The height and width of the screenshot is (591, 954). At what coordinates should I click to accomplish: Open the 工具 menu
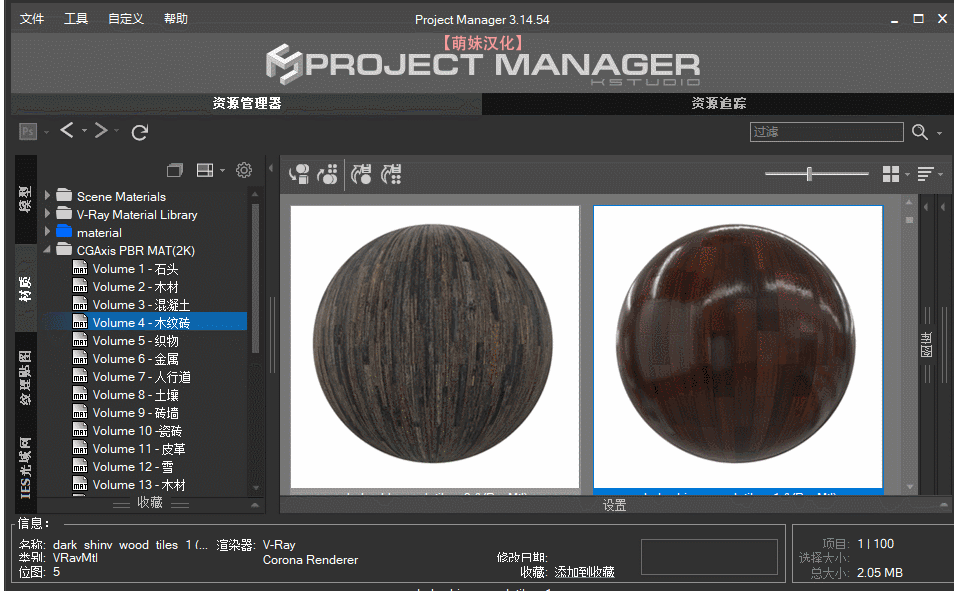click(x=76, y=19)
